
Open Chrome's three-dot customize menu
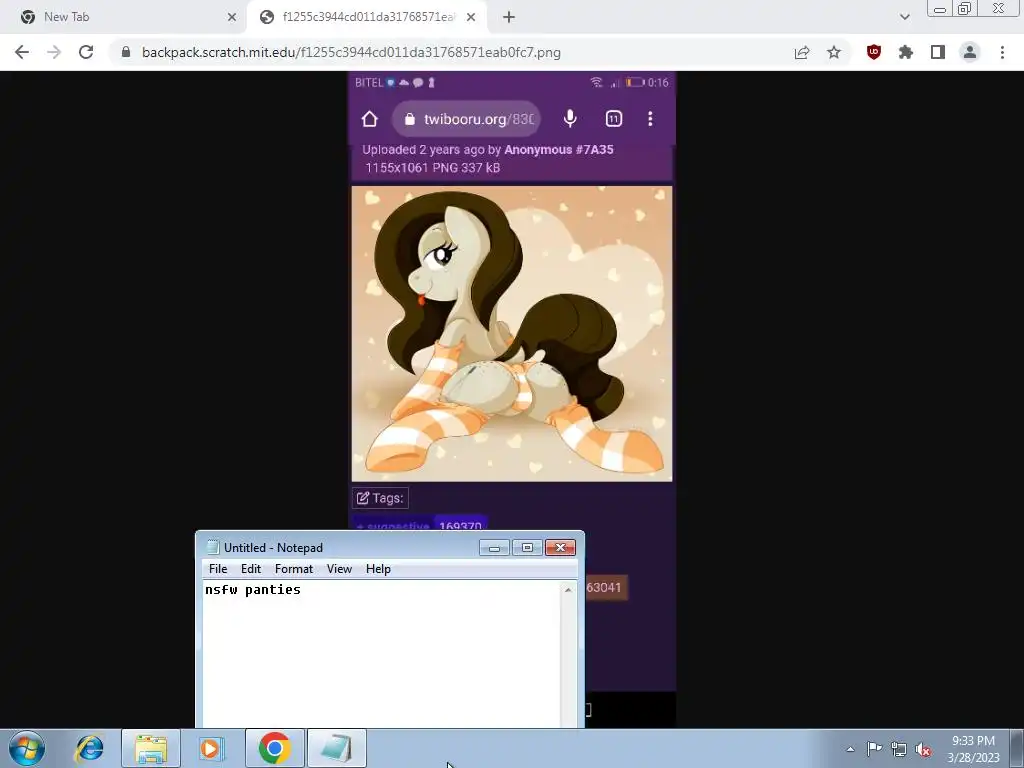pyautogui.click(x=1002, y=52)
